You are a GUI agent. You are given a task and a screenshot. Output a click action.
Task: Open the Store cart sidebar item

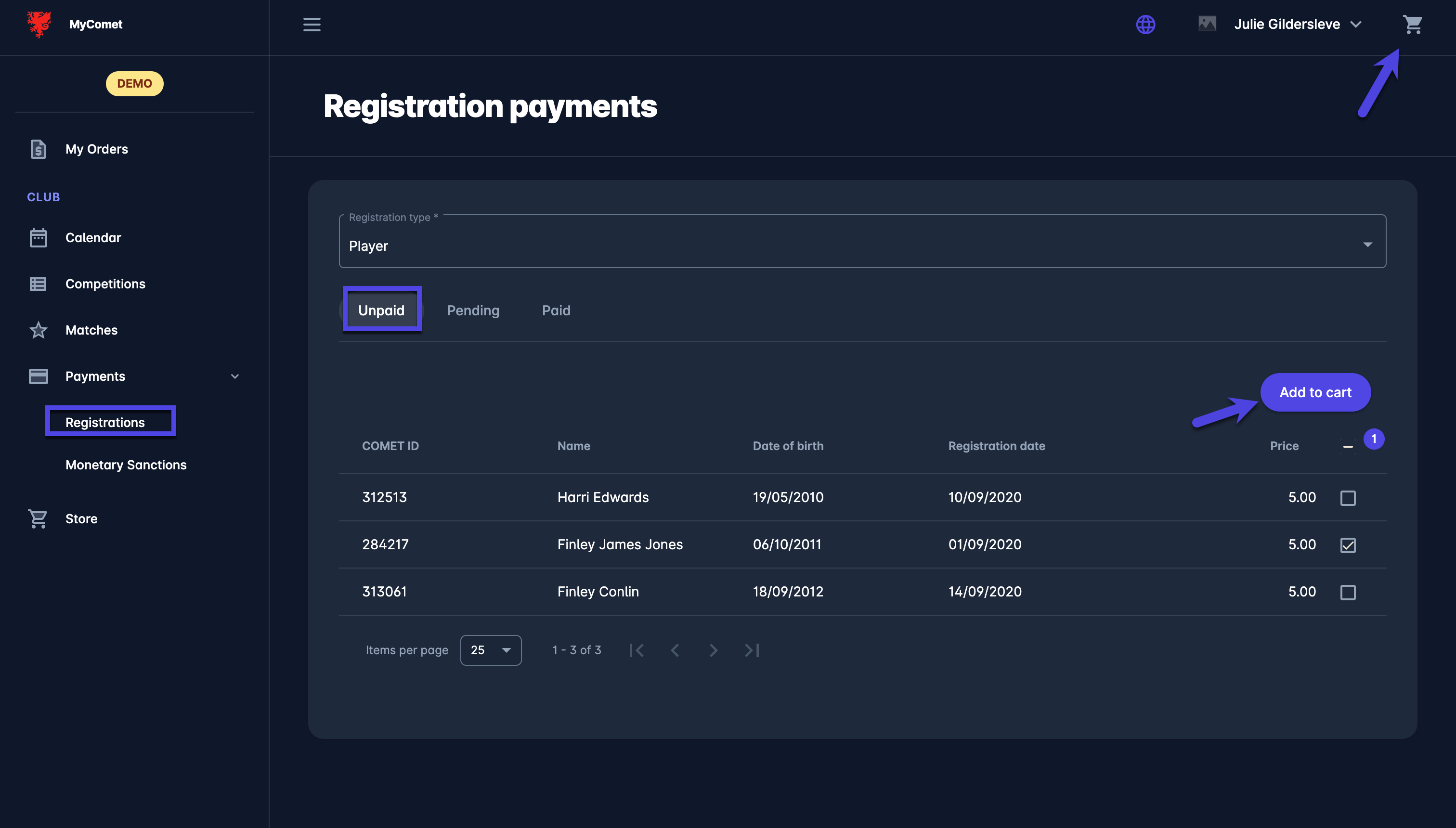81,518
